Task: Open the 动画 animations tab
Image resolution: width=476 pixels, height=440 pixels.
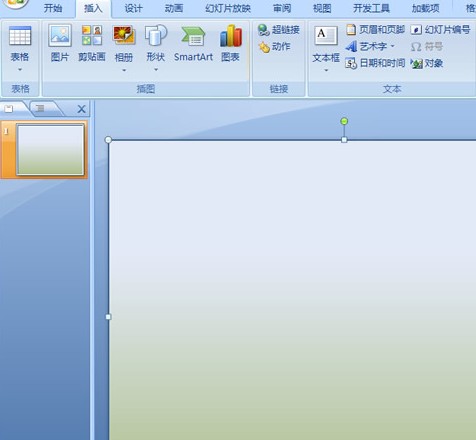Action: [x=174, y=8]
